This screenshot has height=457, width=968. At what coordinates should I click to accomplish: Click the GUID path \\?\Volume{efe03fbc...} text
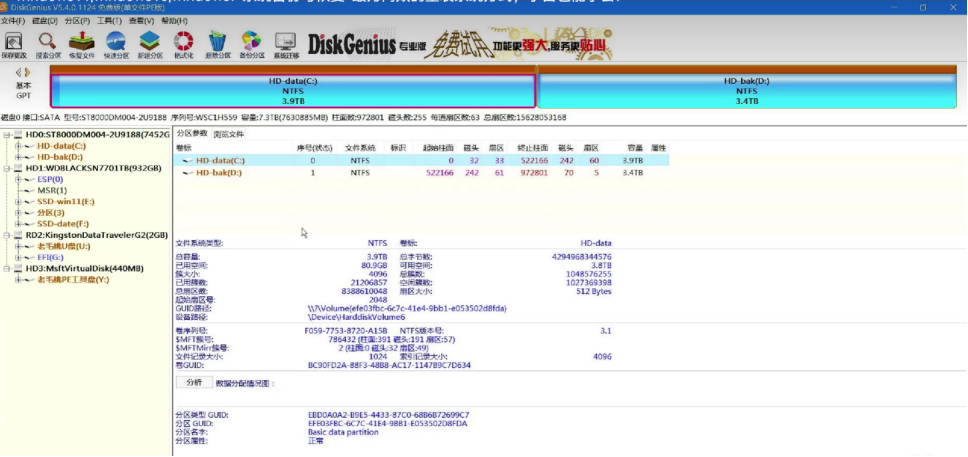[407, 308]
